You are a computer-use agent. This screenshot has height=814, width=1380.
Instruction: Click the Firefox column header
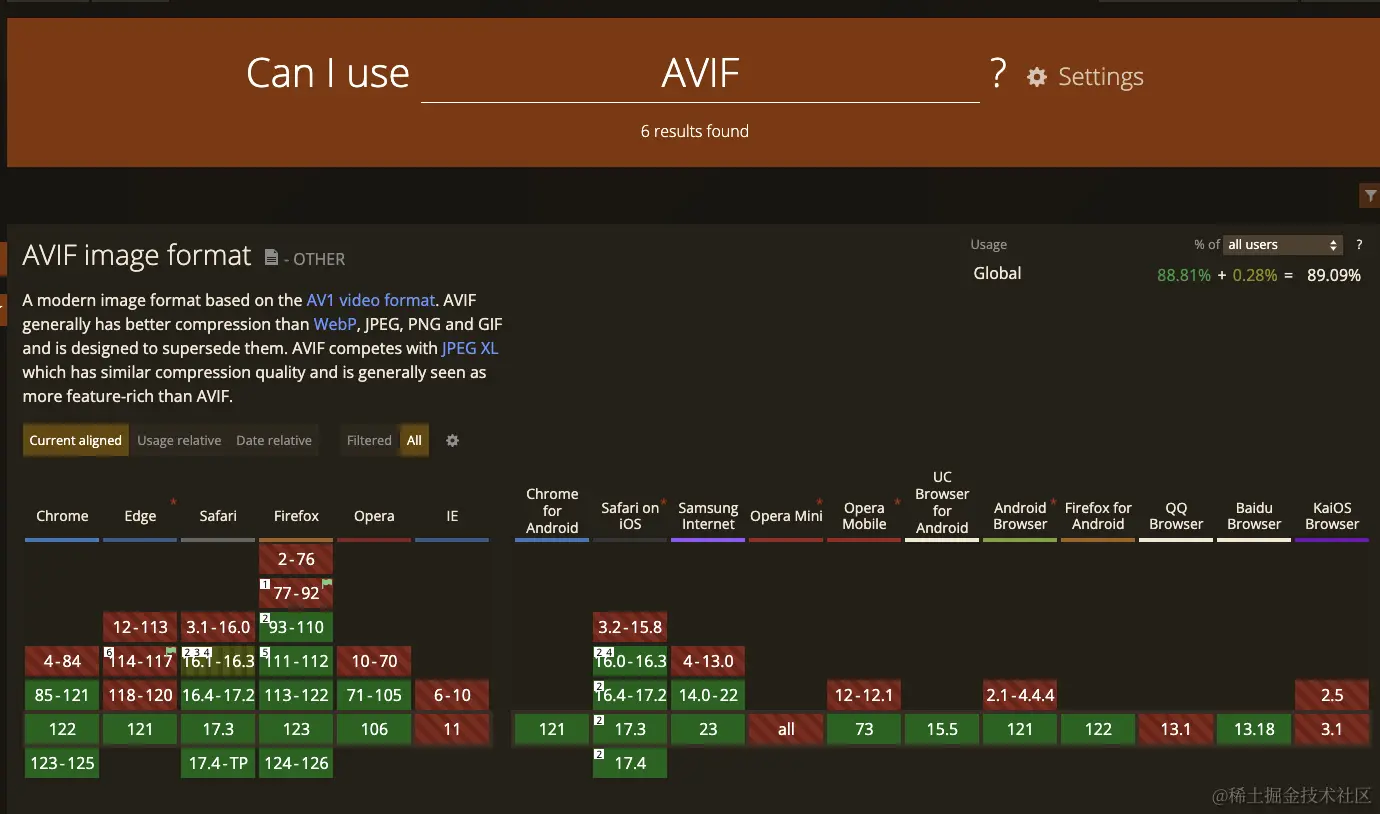pos(296,516)
